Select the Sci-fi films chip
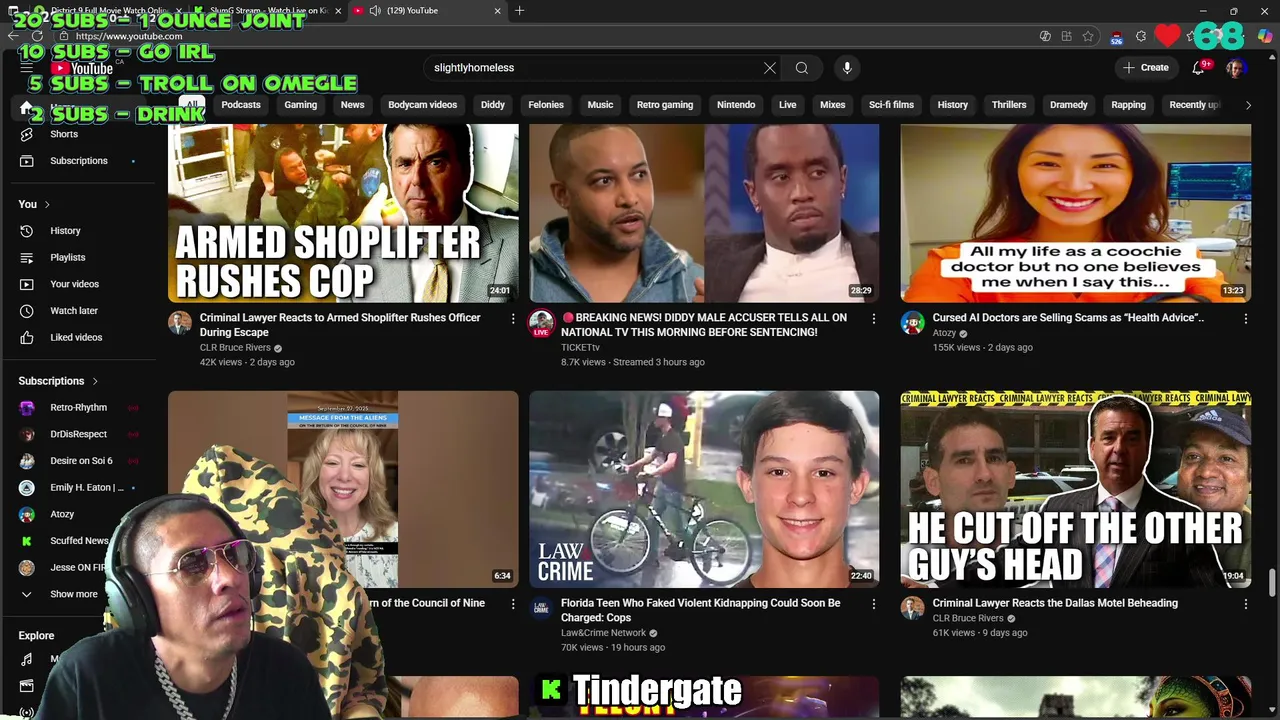Screen dimensions: 1280x720 point(891,105)
